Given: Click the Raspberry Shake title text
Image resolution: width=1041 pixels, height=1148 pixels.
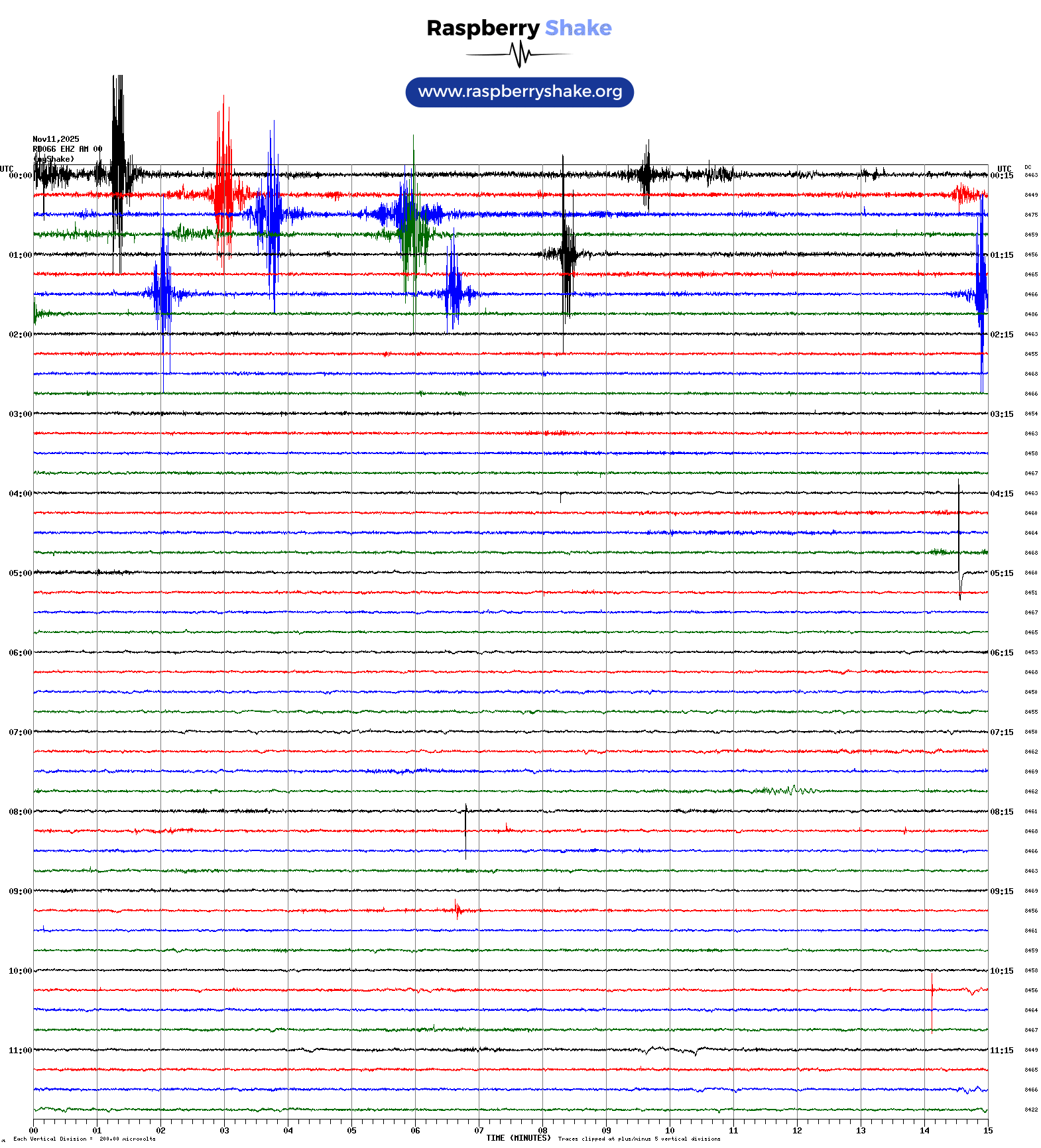Looking at the screenshot, I should 519,28.
